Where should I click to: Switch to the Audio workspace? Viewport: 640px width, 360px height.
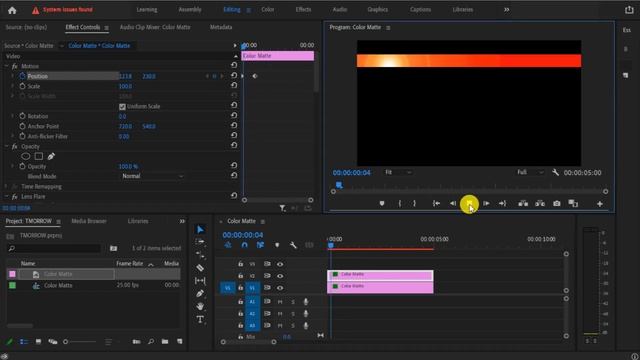(340, 9)
